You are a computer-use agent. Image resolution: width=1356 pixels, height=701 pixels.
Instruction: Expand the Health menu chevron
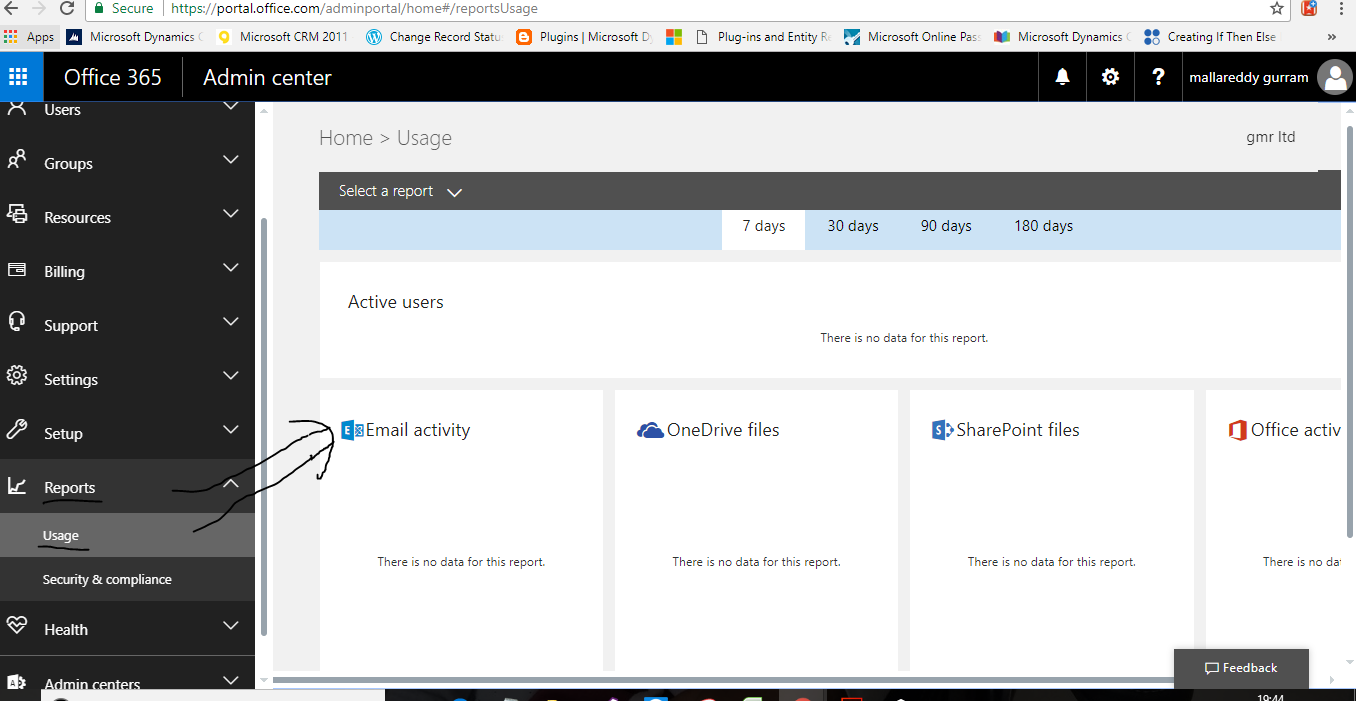(x=231, y=626)
